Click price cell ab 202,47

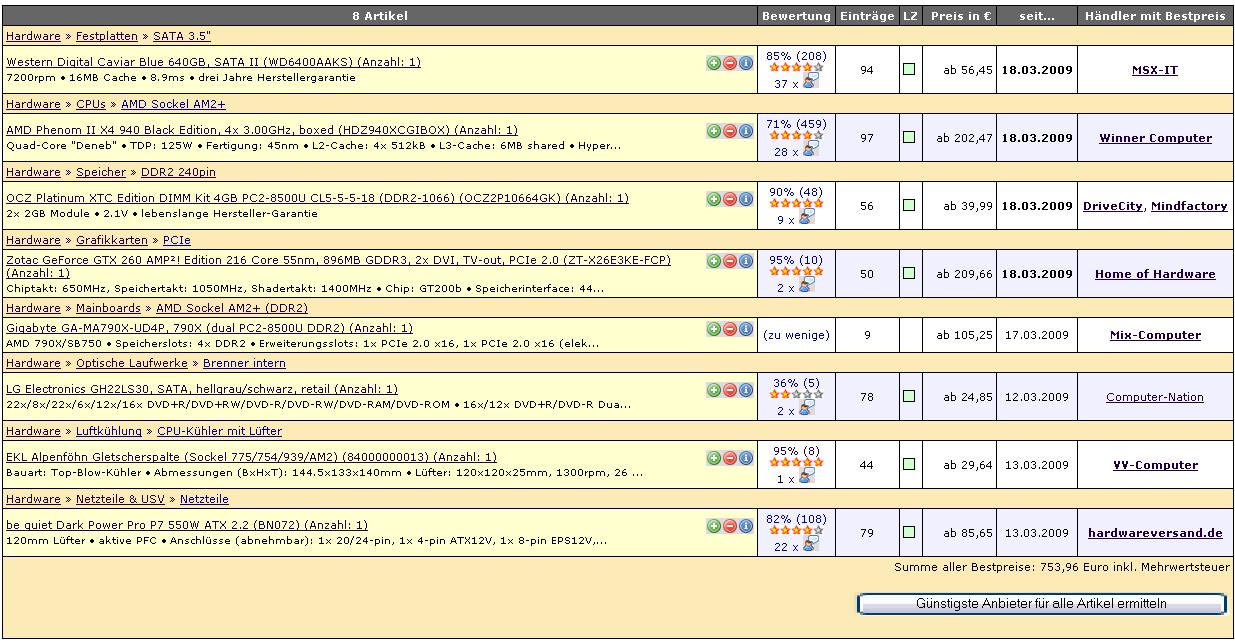point(961,138)
